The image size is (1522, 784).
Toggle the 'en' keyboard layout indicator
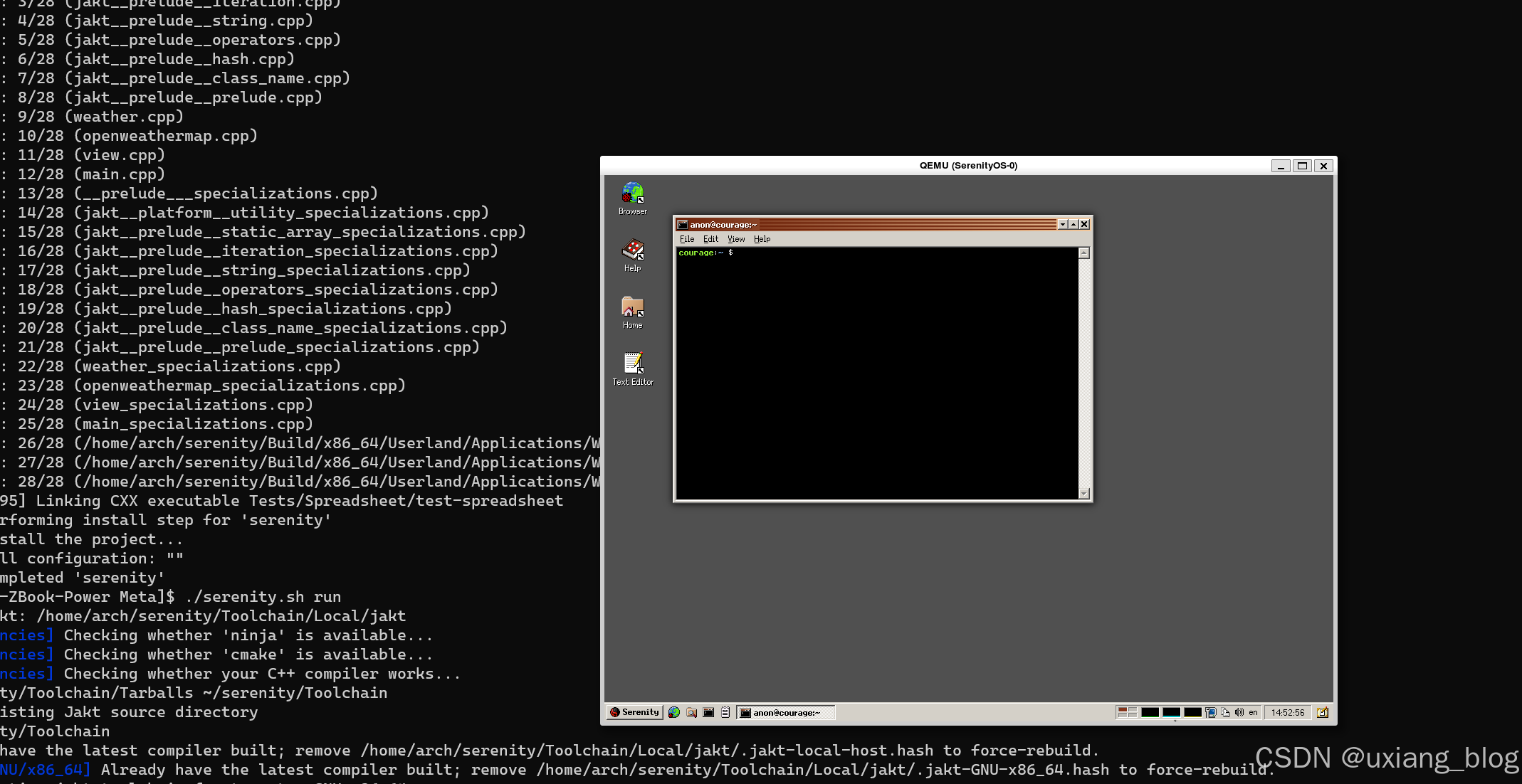tap(1253, 712)
